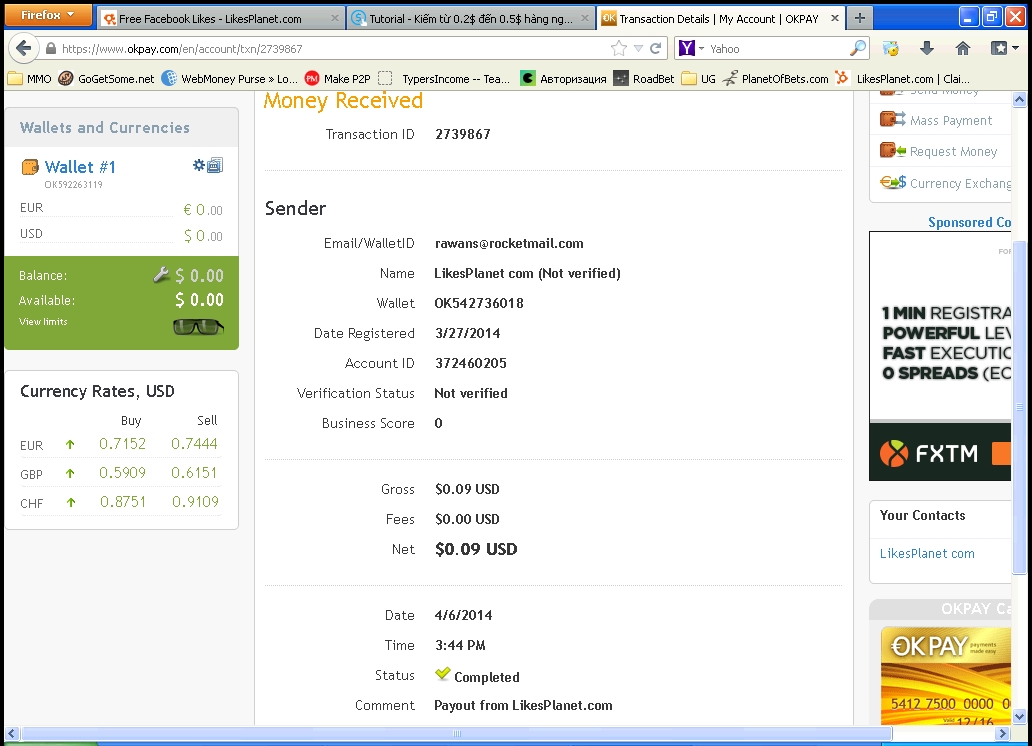Open wallet settings gear icon

pos(198,165)
